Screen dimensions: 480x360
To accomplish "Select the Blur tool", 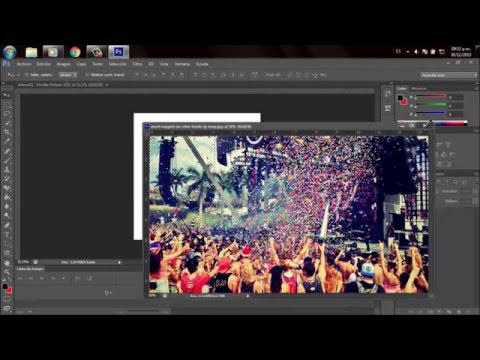I will click(x=7, y=207).
